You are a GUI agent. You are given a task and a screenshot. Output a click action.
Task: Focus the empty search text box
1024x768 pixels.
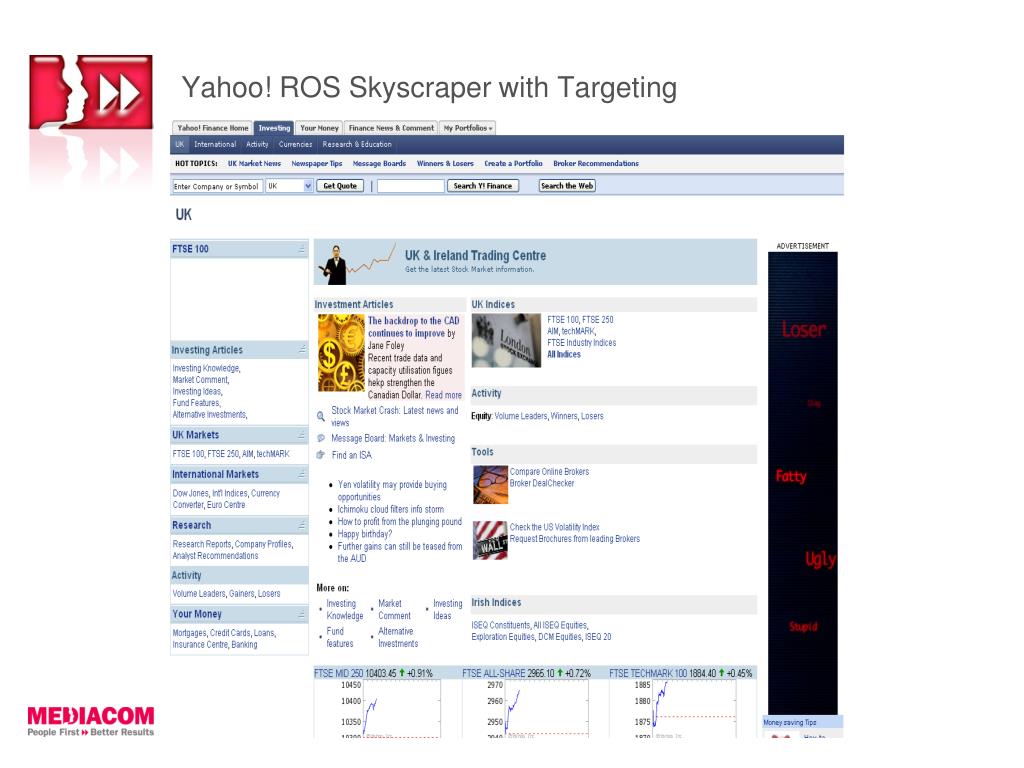[x=410, y=186]
